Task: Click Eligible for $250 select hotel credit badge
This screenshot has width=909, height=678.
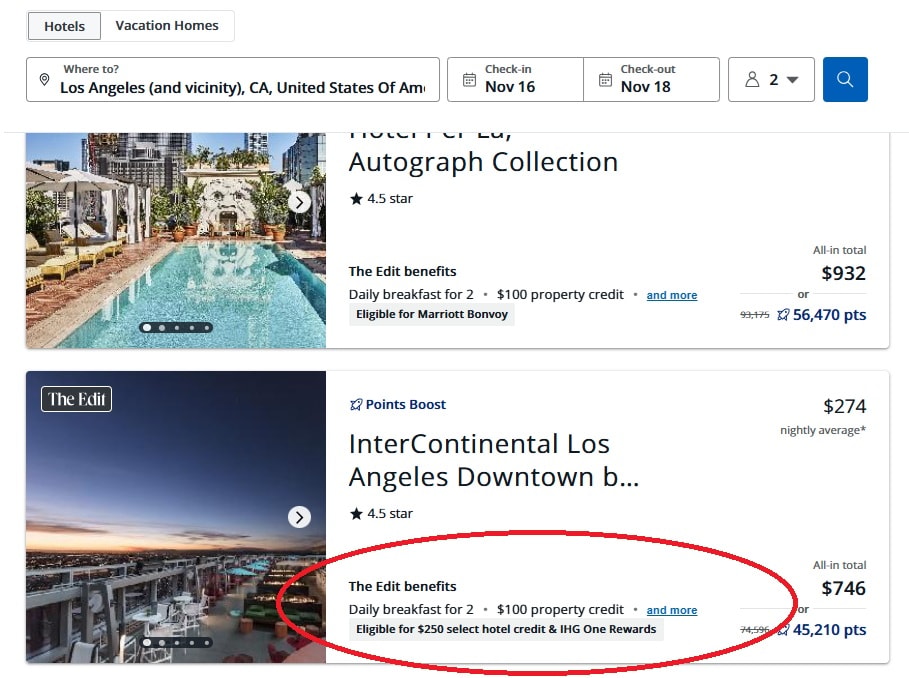Action: point(506,629)
